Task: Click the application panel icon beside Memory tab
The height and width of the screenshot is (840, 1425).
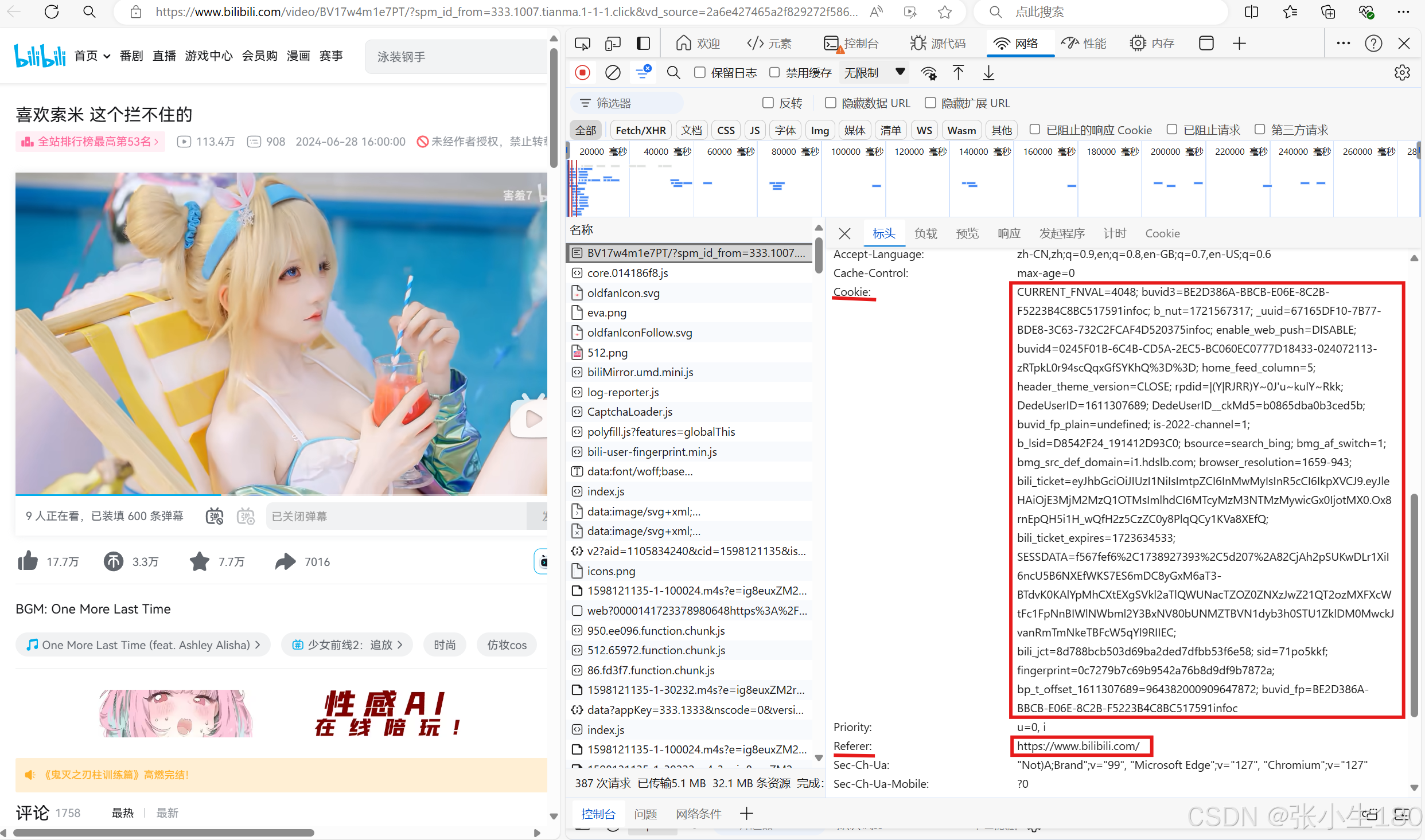Action: pos(1206,44)
